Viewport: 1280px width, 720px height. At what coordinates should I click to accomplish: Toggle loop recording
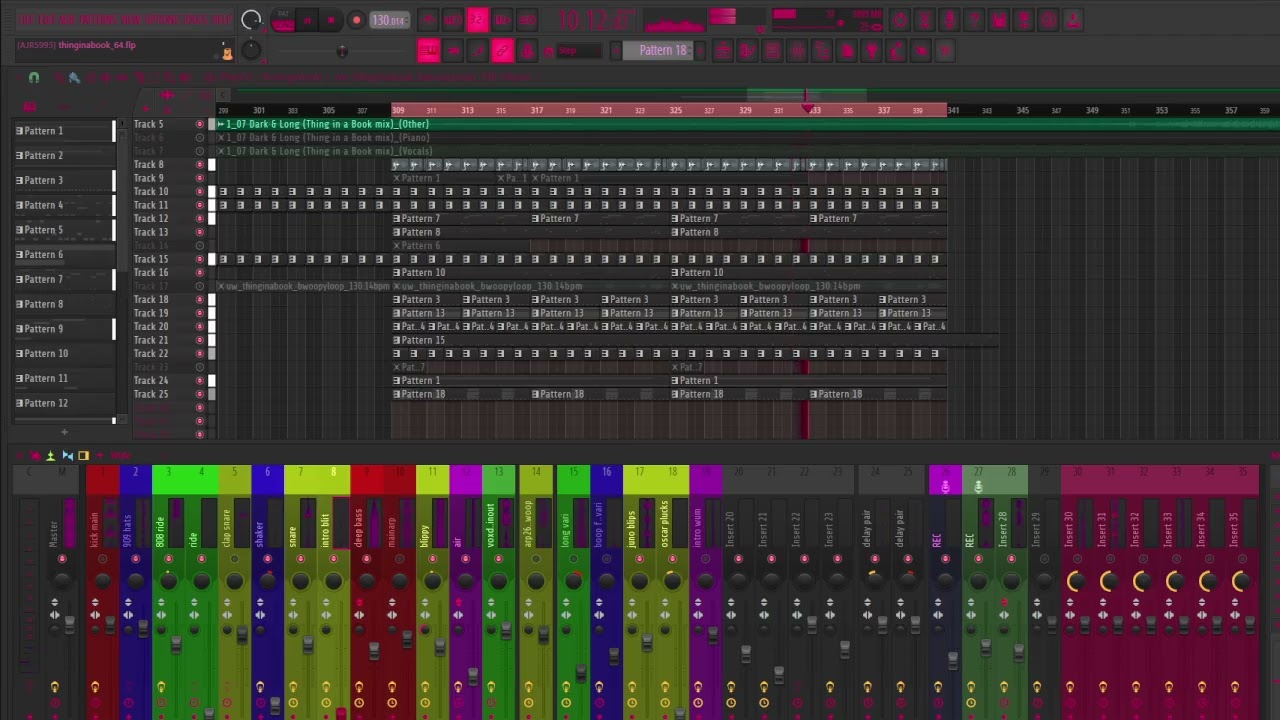pyautogui.click(x=527, y=20)
